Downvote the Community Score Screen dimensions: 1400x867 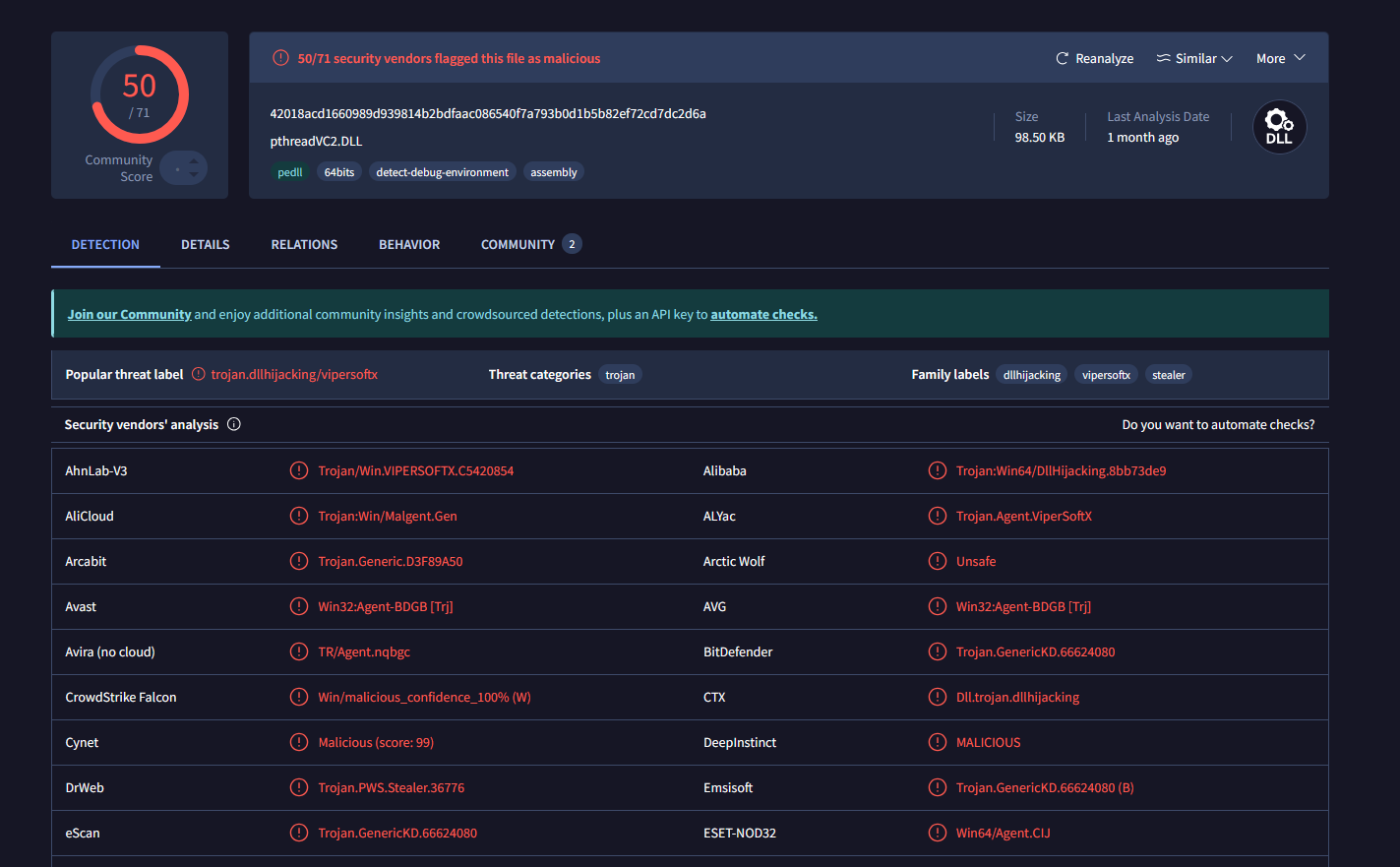[x=194, y=175]
